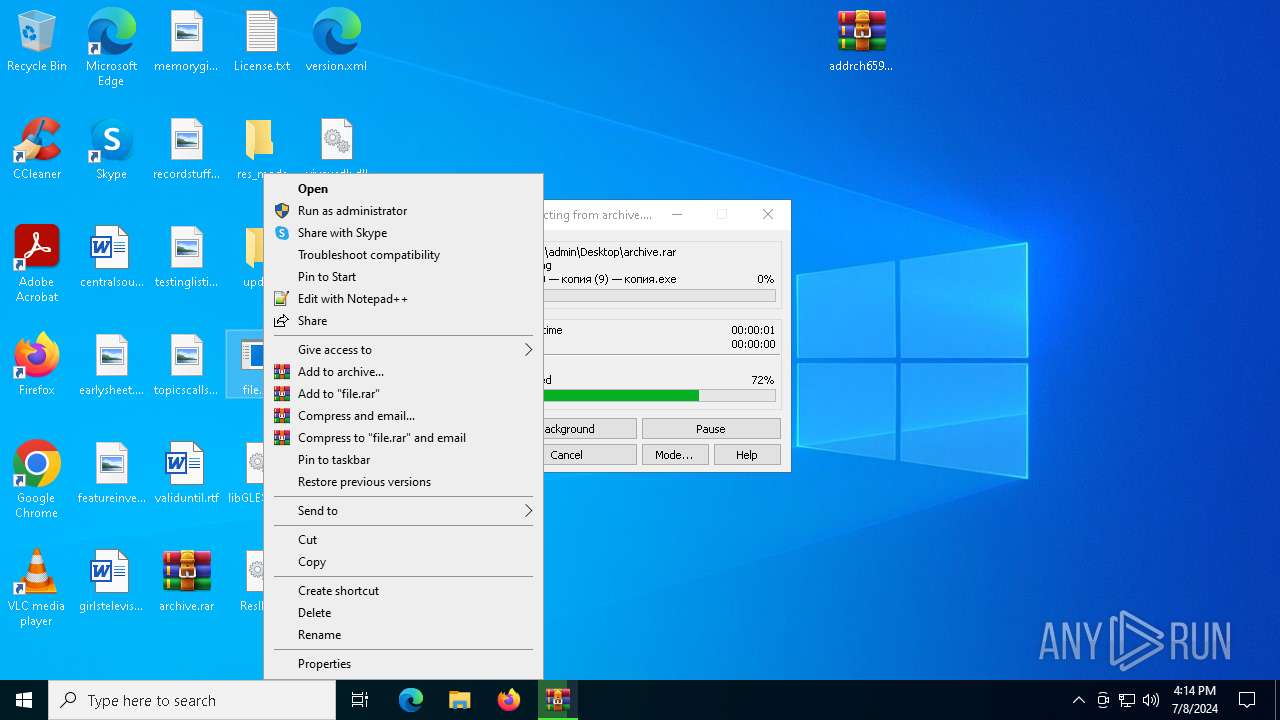Choose Rename in the context menu

point(403,635)
